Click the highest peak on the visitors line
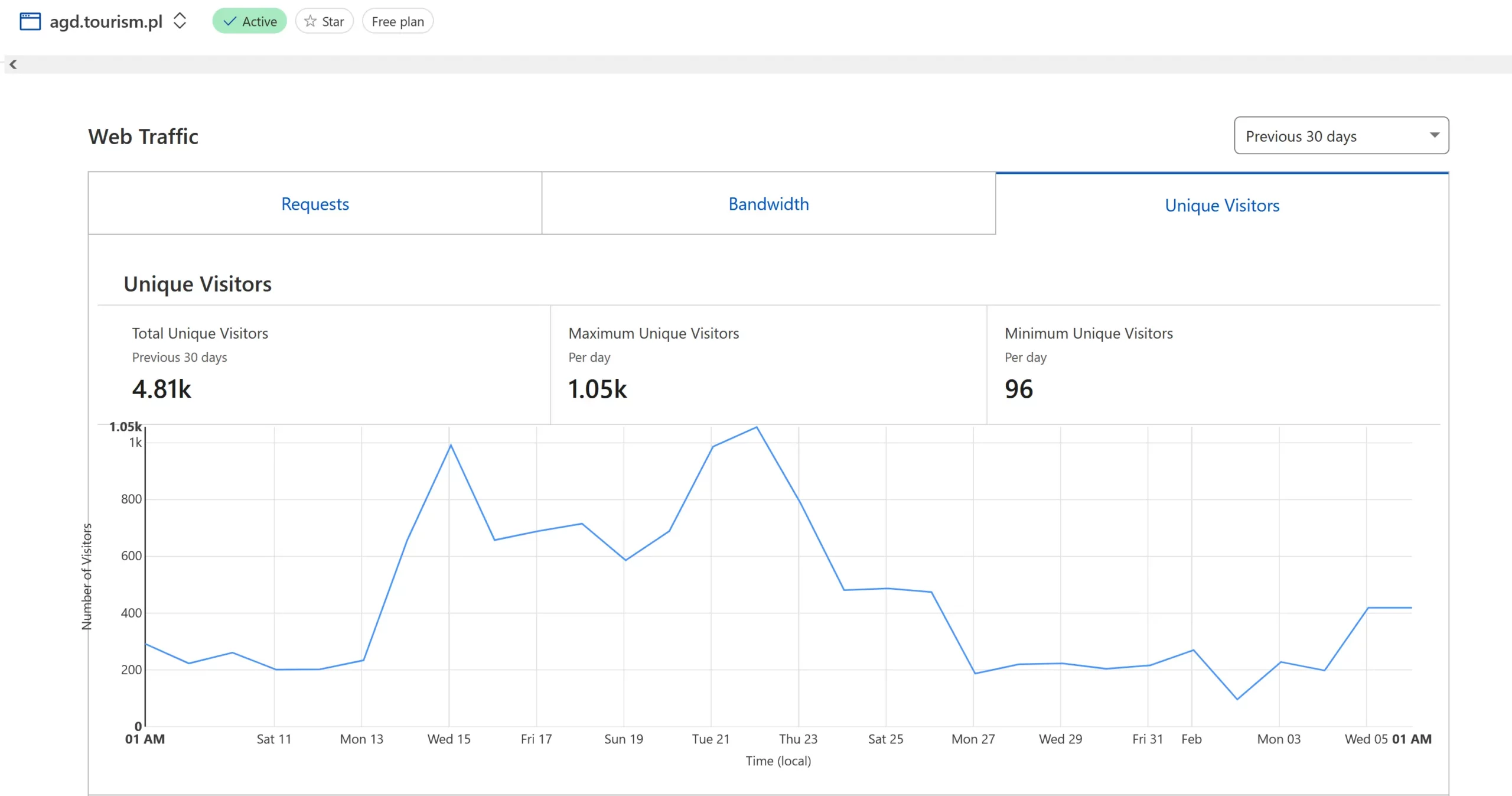Viewport: 1512px width, 796px height. (x=757, y=427)
